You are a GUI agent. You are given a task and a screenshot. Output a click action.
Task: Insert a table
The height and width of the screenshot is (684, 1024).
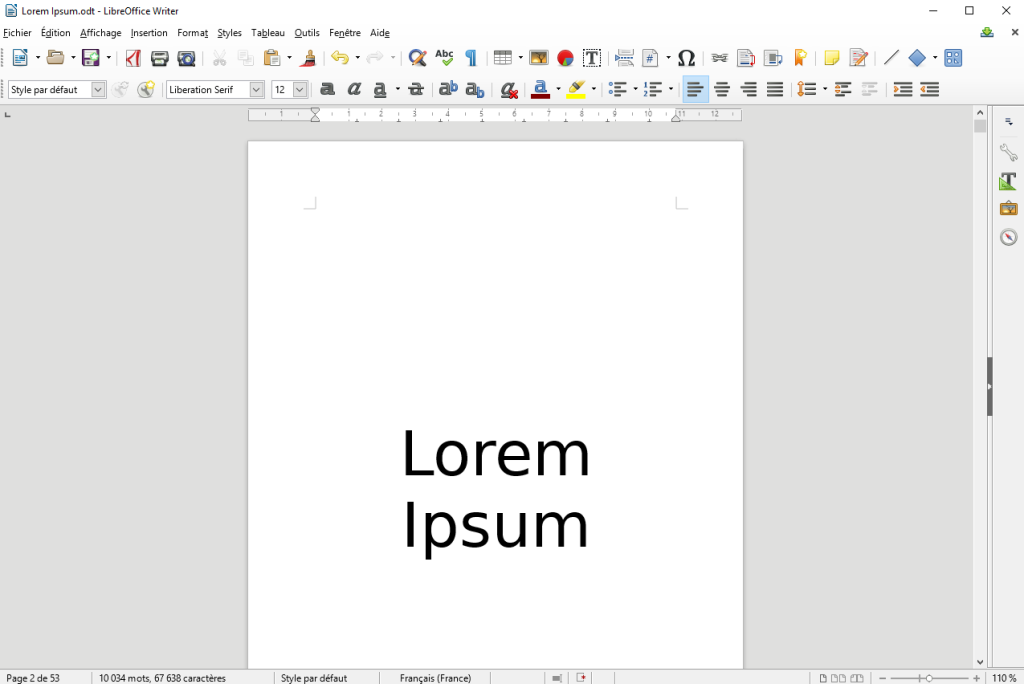[502, 58]
